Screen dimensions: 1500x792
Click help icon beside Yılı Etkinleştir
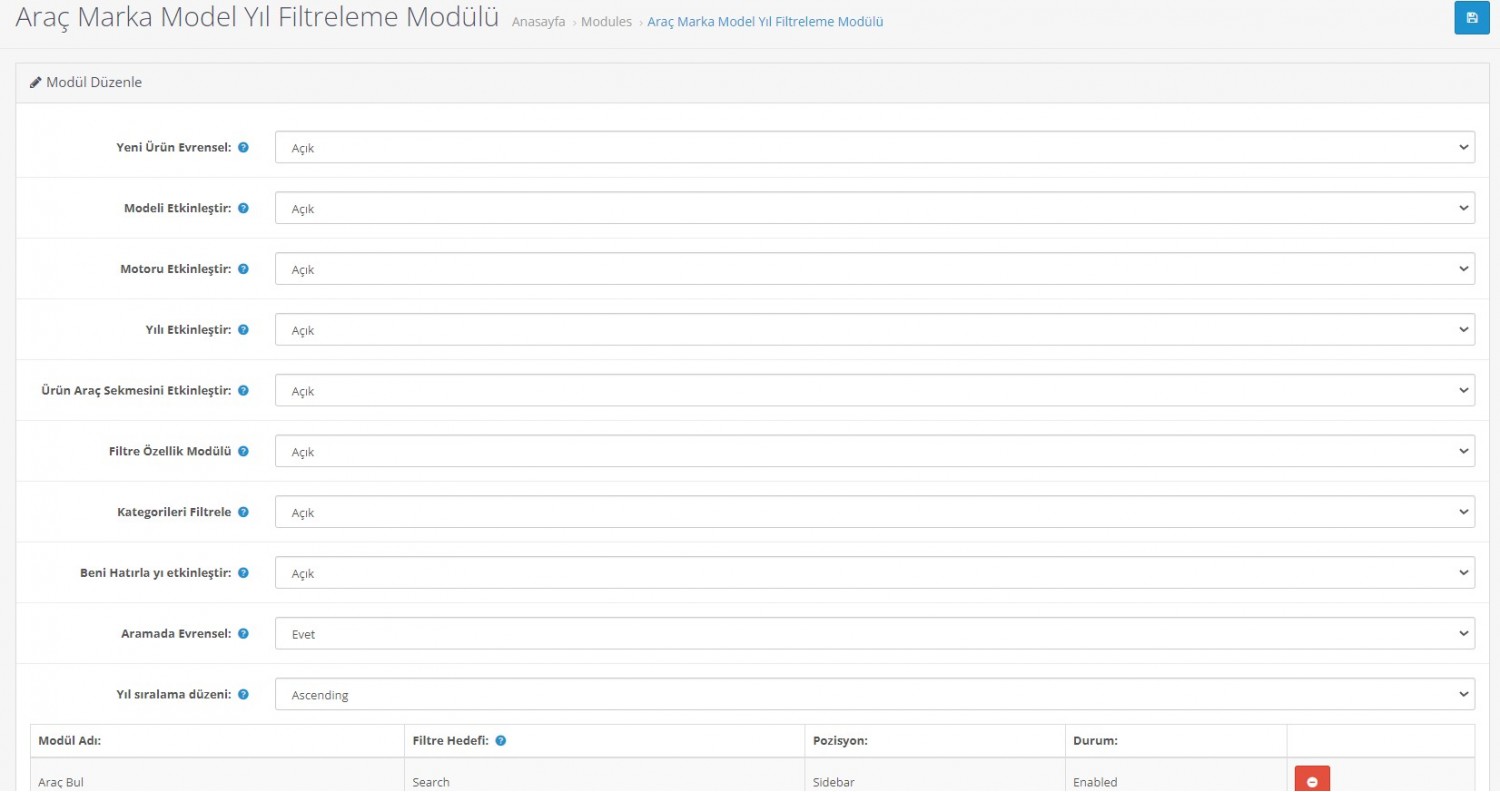pos(243,330)
